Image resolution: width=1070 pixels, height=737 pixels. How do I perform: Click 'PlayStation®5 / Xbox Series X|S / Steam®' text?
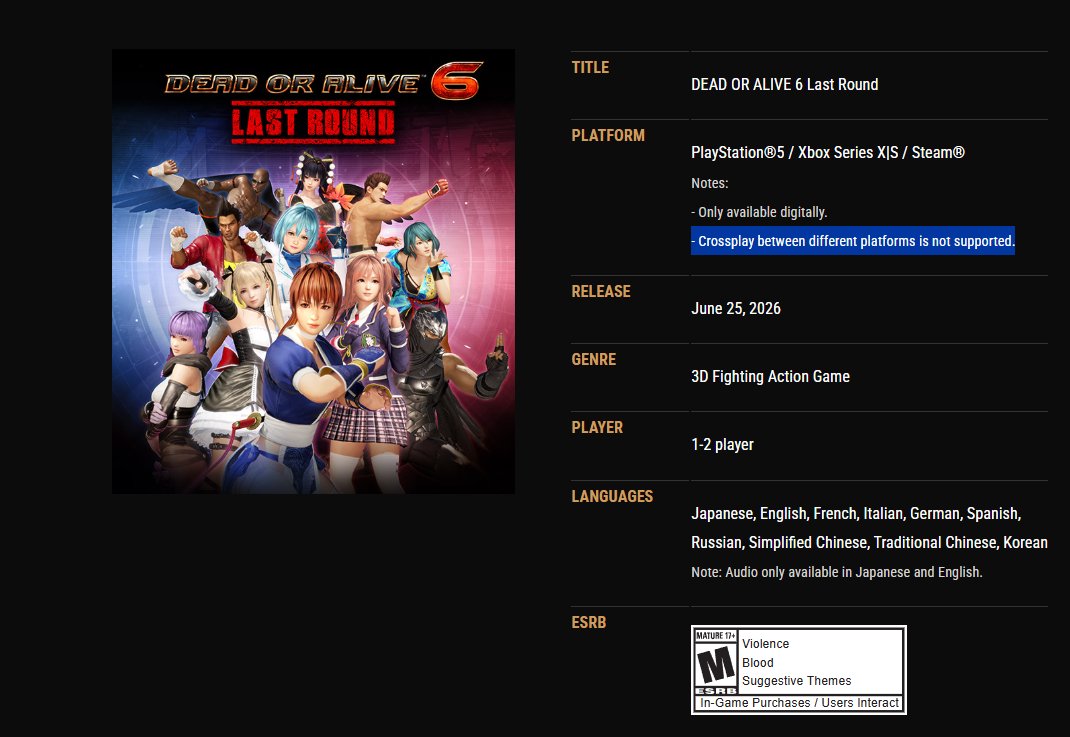[x=828, y=153]
